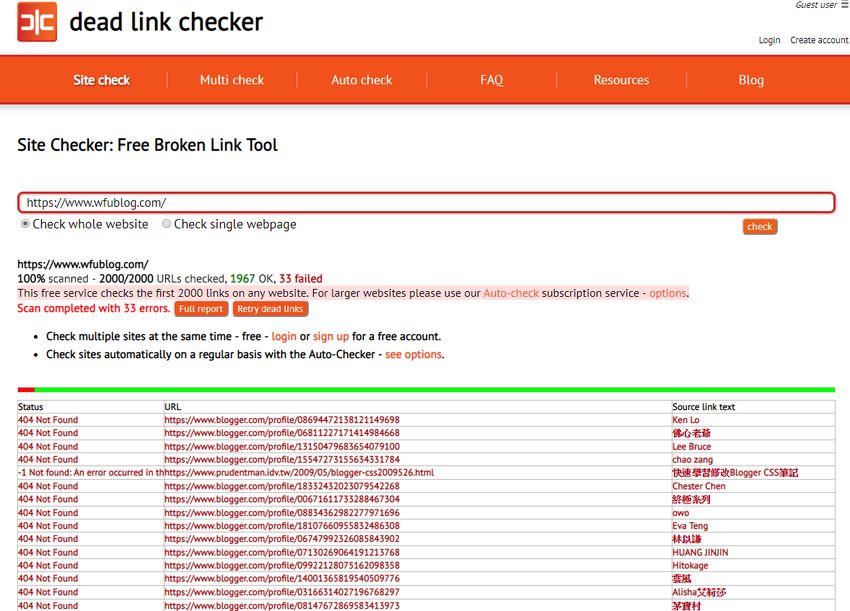Click the Status column header
The height and width of the screenshot is (611, 850).
pos(30,407)
